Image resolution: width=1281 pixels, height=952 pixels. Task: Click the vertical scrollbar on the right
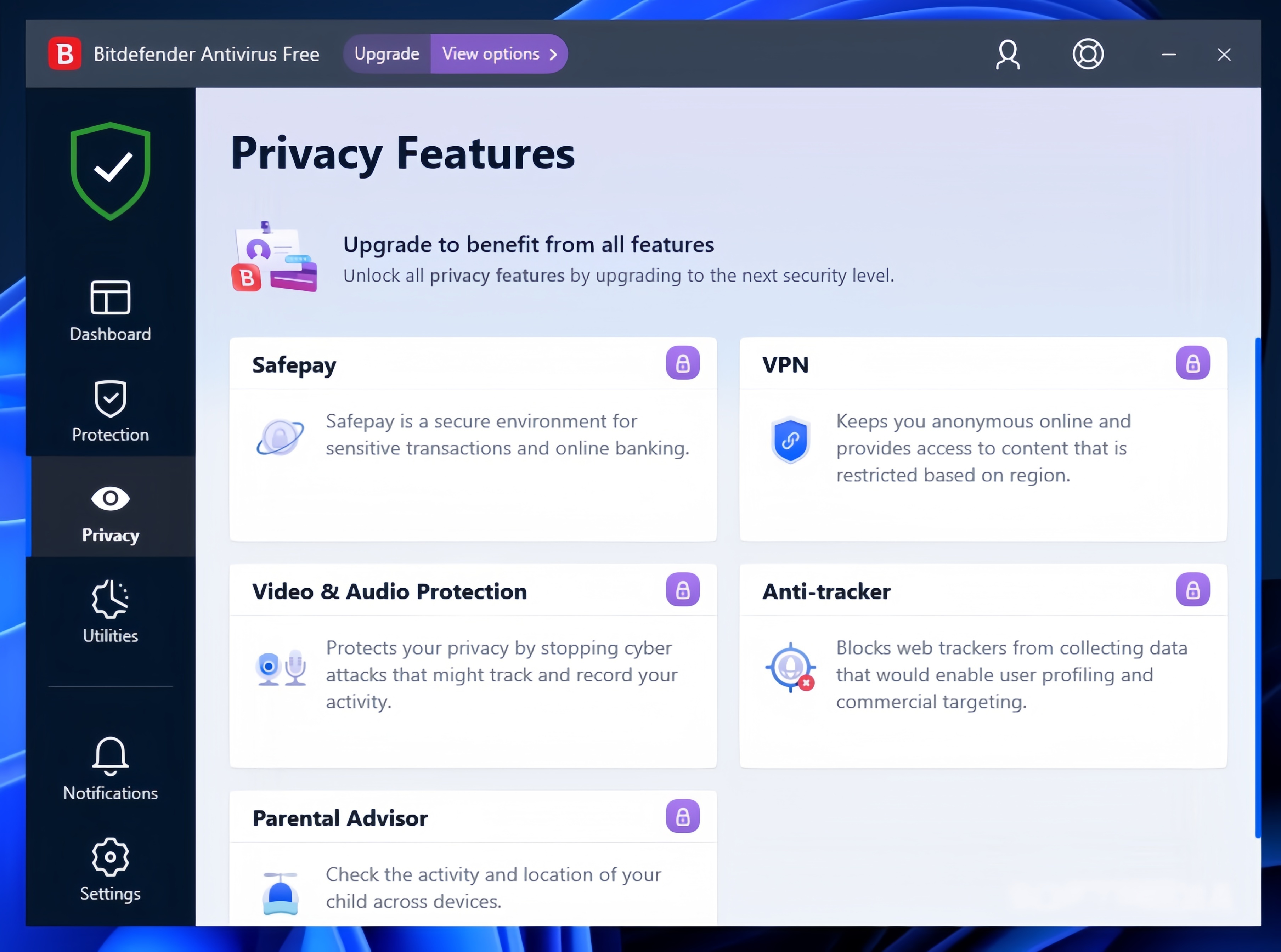click(1257, 588)
